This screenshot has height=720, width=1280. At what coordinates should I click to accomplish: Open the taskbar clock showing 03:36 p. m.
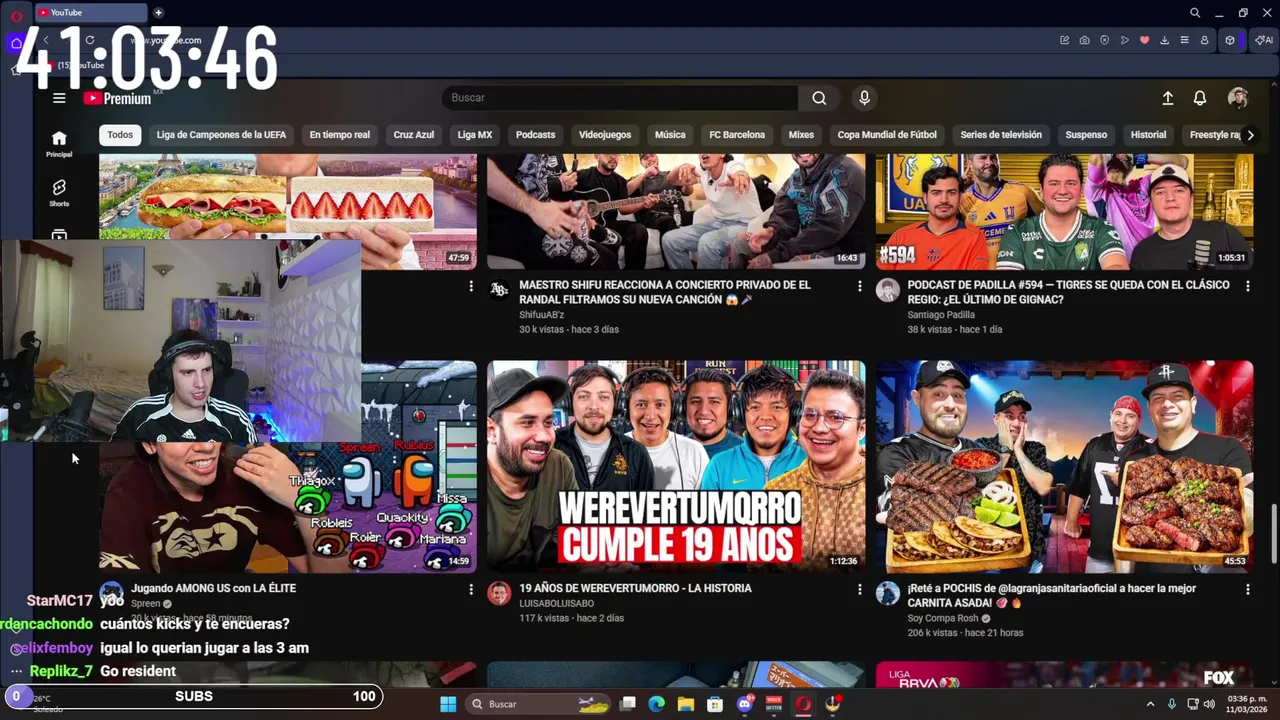click(1246, 704)
